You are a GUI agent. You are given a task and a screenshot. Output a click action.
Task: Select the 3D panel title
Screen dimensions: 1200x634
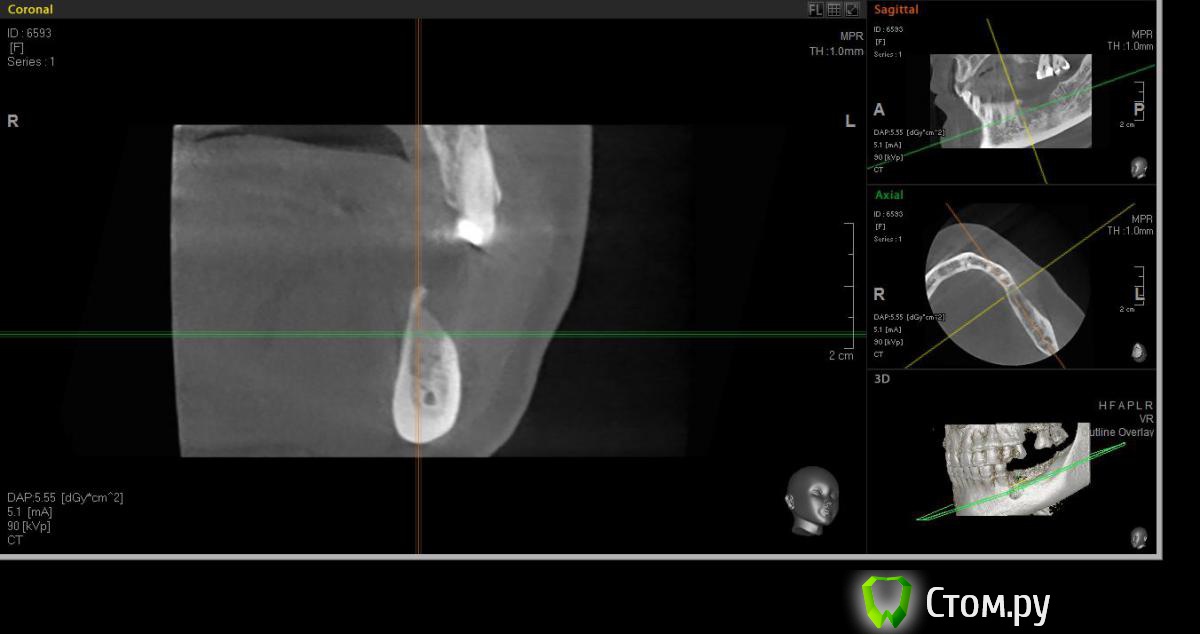pyautogui.click(x=882, y=379)
